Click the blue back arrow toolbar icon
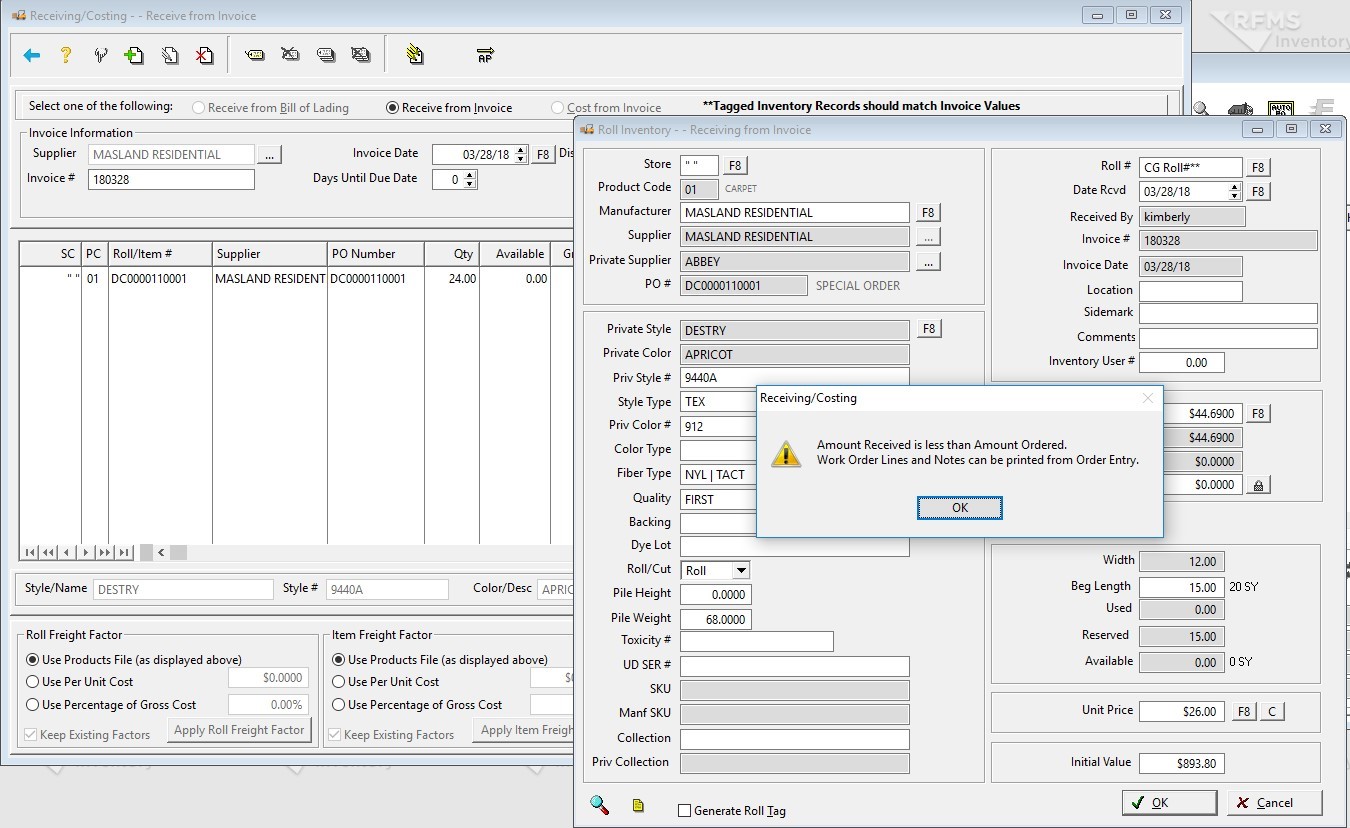This screenshot has height=828, width=1350. pyautogui.click(x=32, y=55)
